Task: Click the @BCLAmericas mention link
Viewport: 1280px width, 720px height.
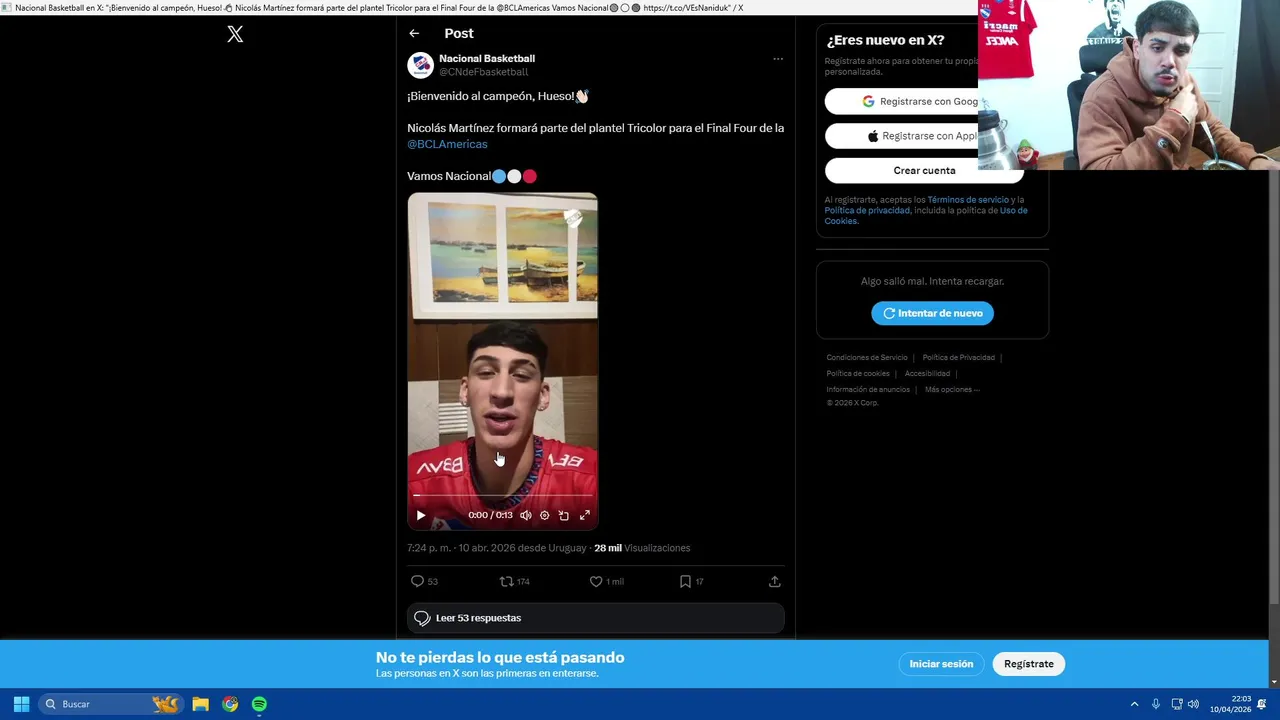Action: pos(447,144)
